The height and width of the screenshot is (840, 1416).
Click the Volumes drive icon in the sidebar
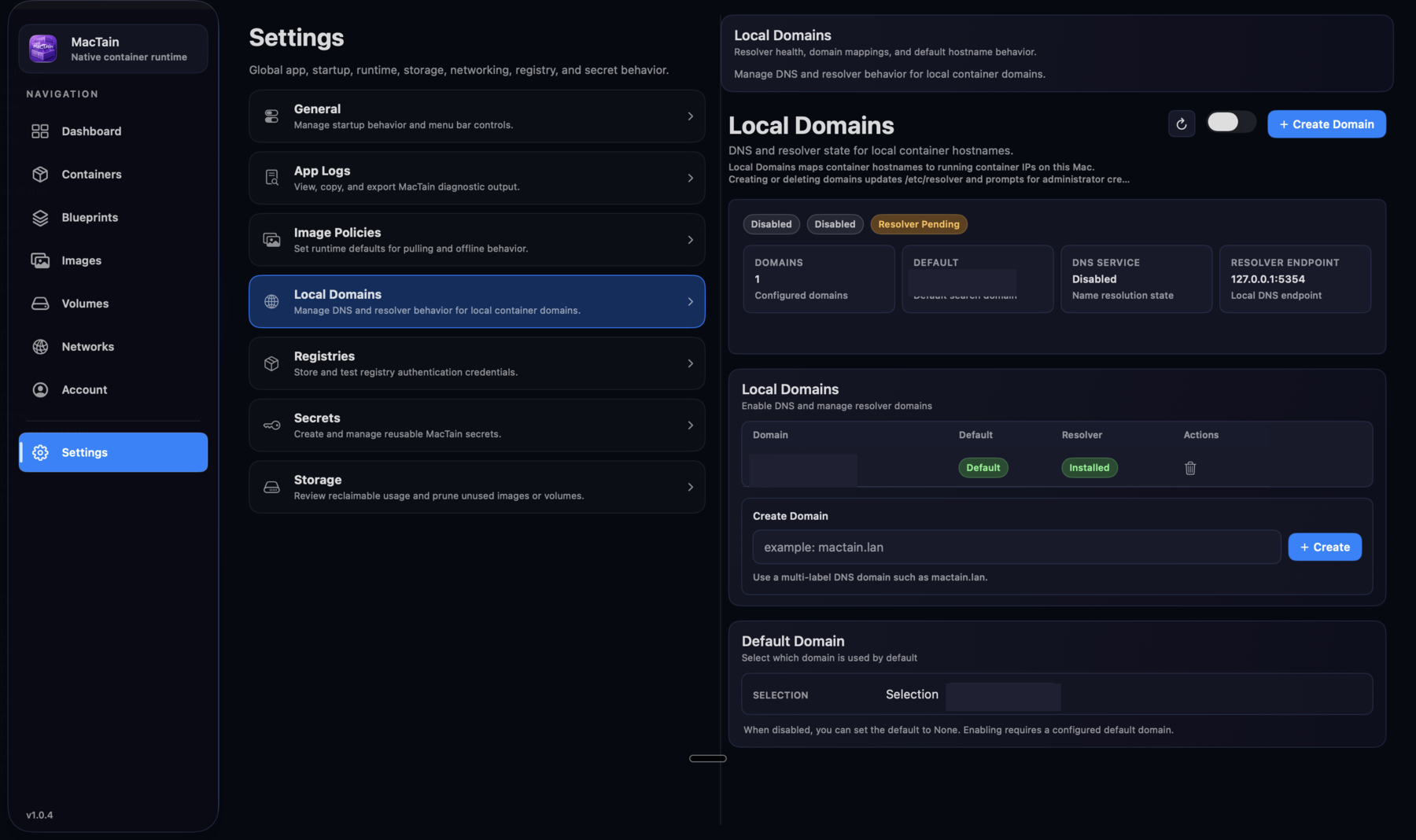(40, 304)
